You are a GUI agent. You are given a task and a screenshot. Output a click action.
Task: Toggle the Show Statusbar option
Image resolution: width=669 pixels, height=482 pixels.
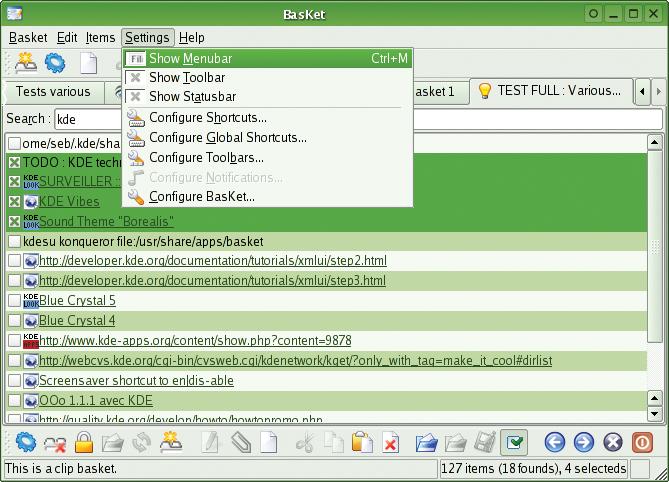click(x=267, y=97)
